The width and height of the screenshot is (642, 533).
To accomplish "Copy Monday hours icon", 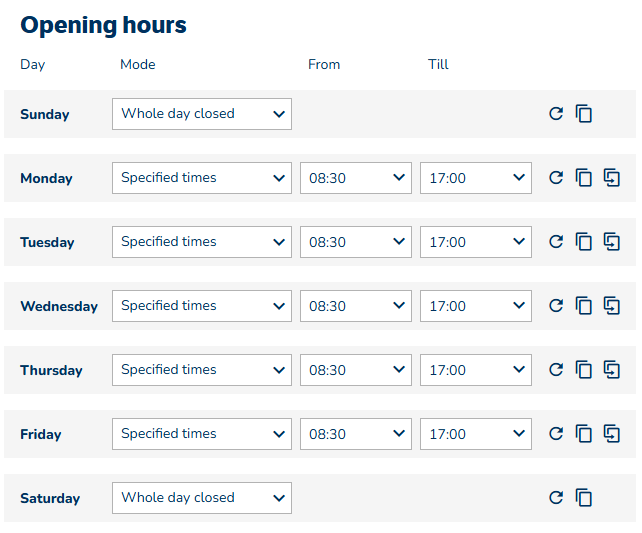I will pos(584,178).
